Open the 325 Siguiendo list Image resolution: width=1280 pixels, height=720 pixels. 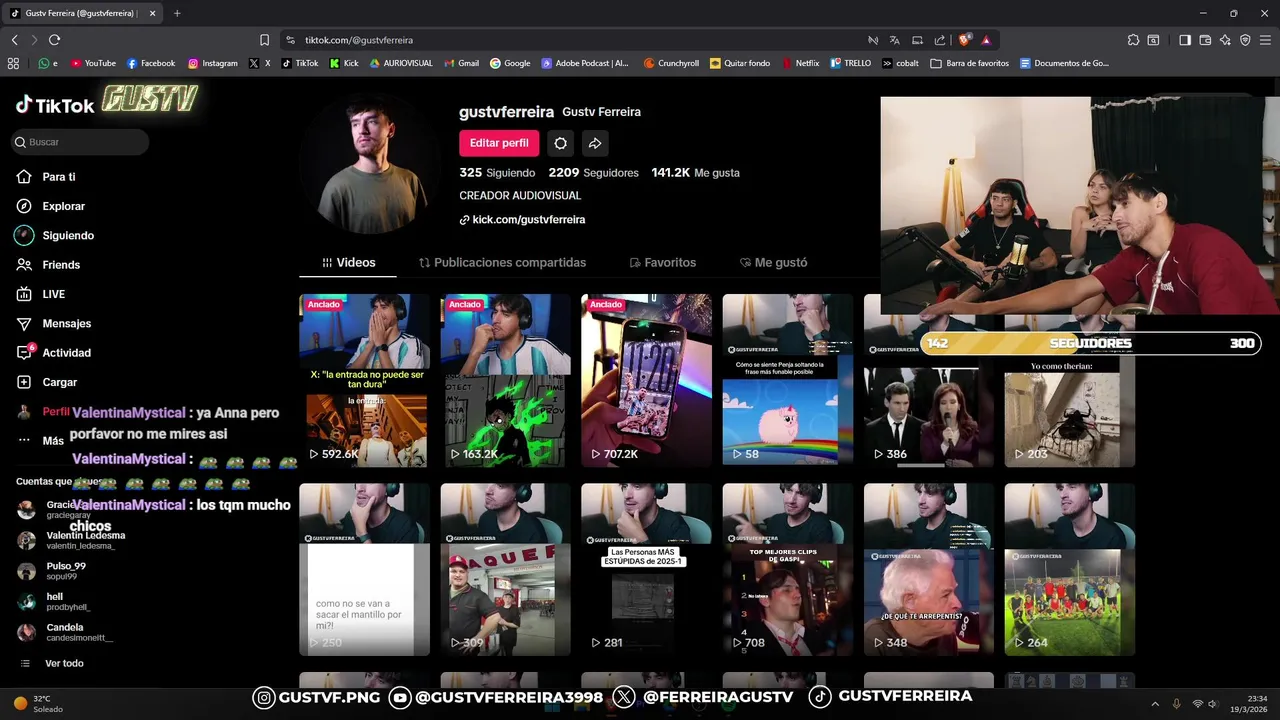coord(497,173)
